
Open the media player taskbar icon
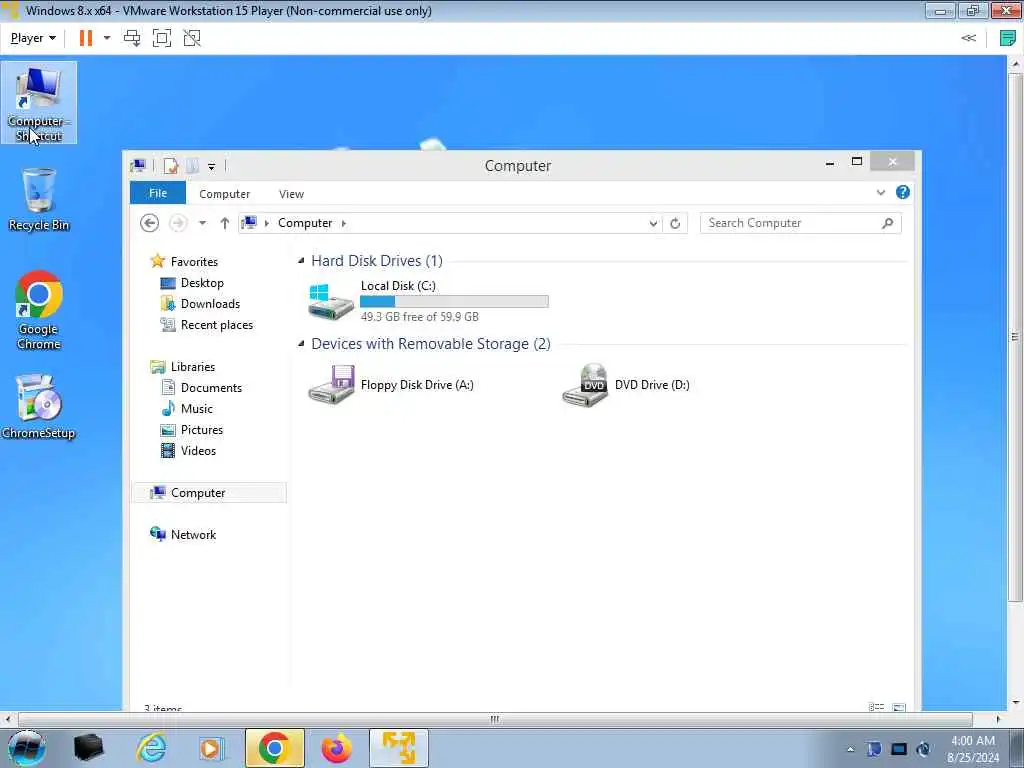click(x=212, y=748)
